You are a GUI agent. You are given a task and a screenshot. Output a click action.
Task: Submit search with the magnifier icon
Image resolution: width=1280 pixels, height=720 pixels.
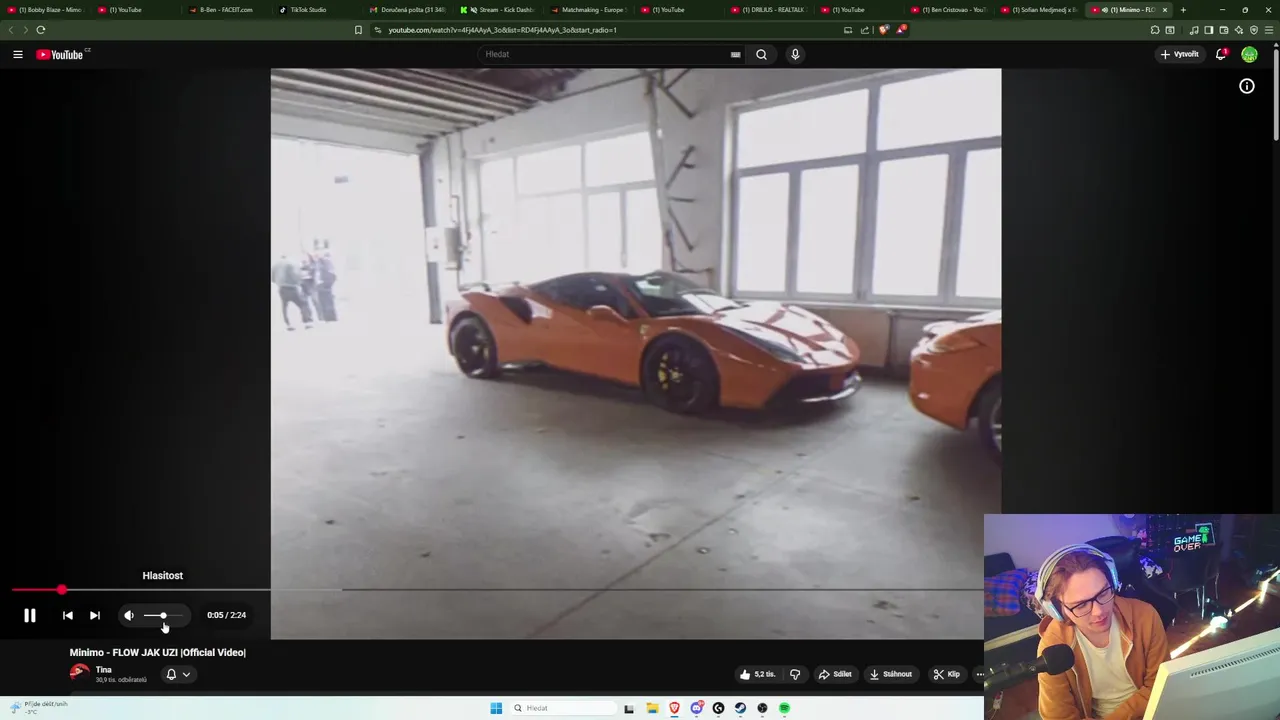[x=761, y=54]
